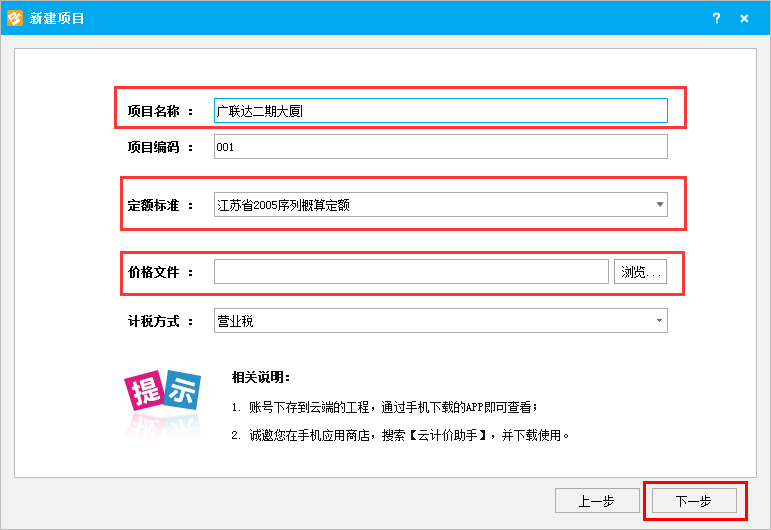Click the 项目编码 label

coord(154,147)
